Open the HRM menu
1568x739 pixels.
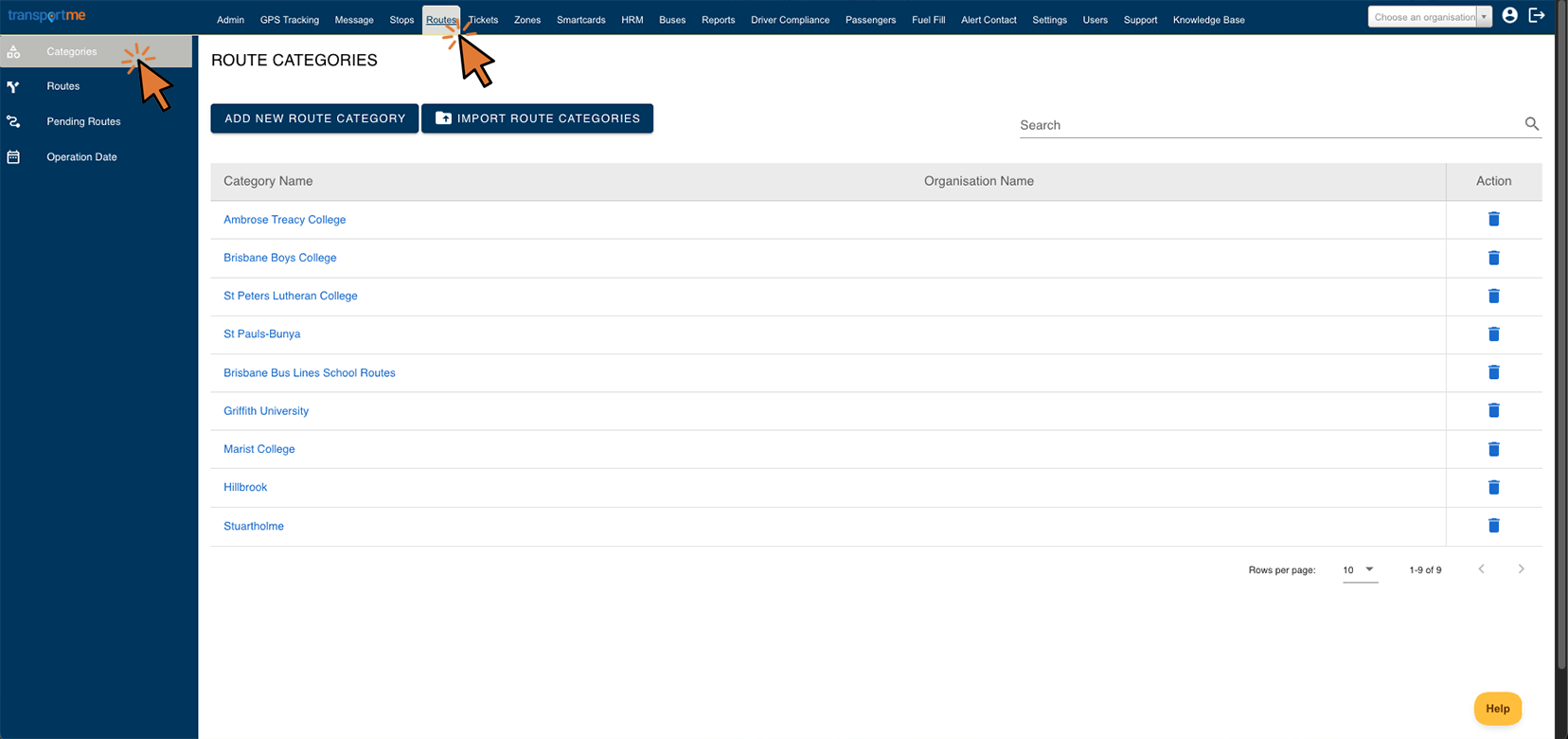coord(633,20)
